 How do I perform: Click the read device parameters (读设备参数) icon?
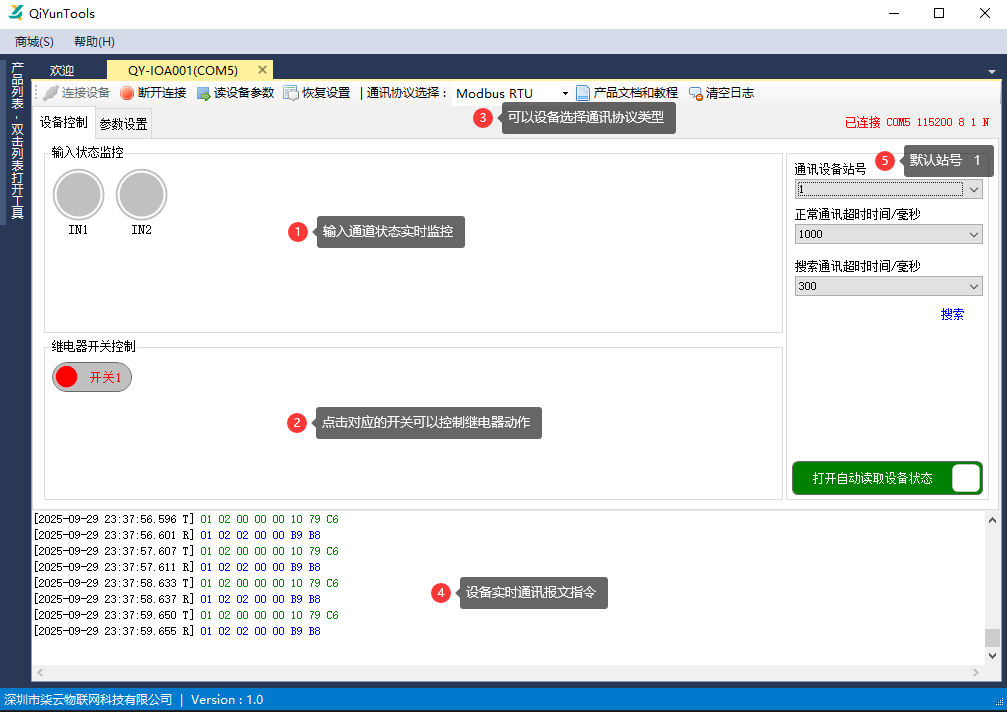coord(203,93)
